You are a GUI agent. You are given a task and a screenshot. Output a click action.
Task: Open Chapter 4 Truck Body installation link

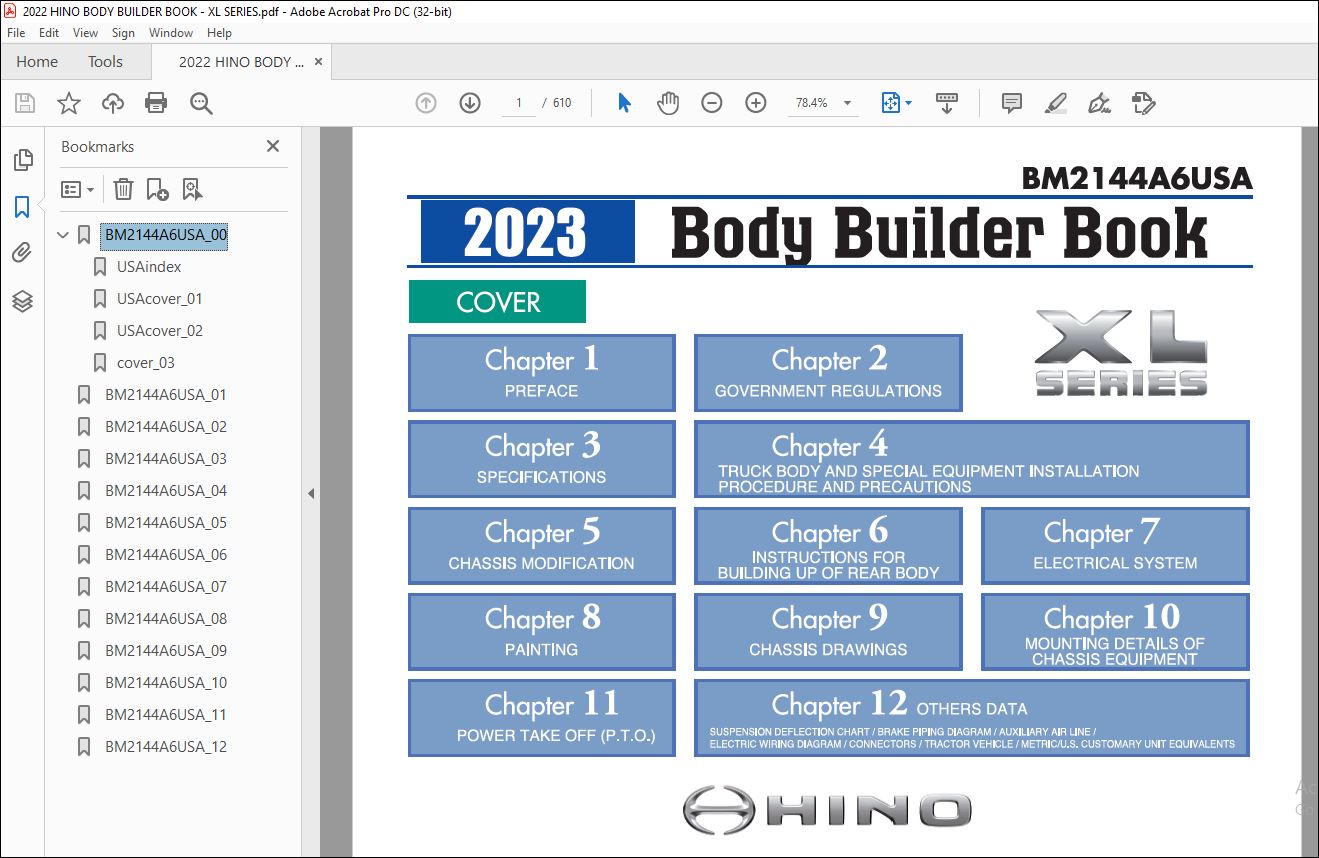coord(972,459)
